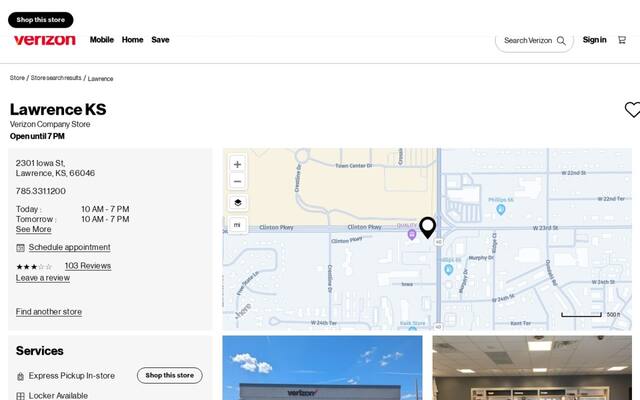The image size is (640, 400).
Task: Click the Services heading
Action: click(40, 351)
